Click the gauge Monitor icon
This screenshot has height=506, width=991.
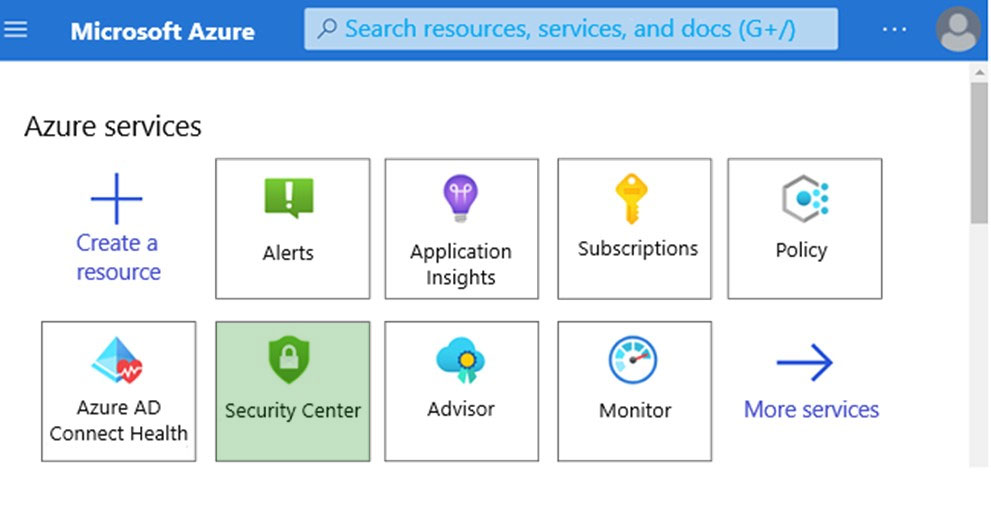tap(633, 360)
